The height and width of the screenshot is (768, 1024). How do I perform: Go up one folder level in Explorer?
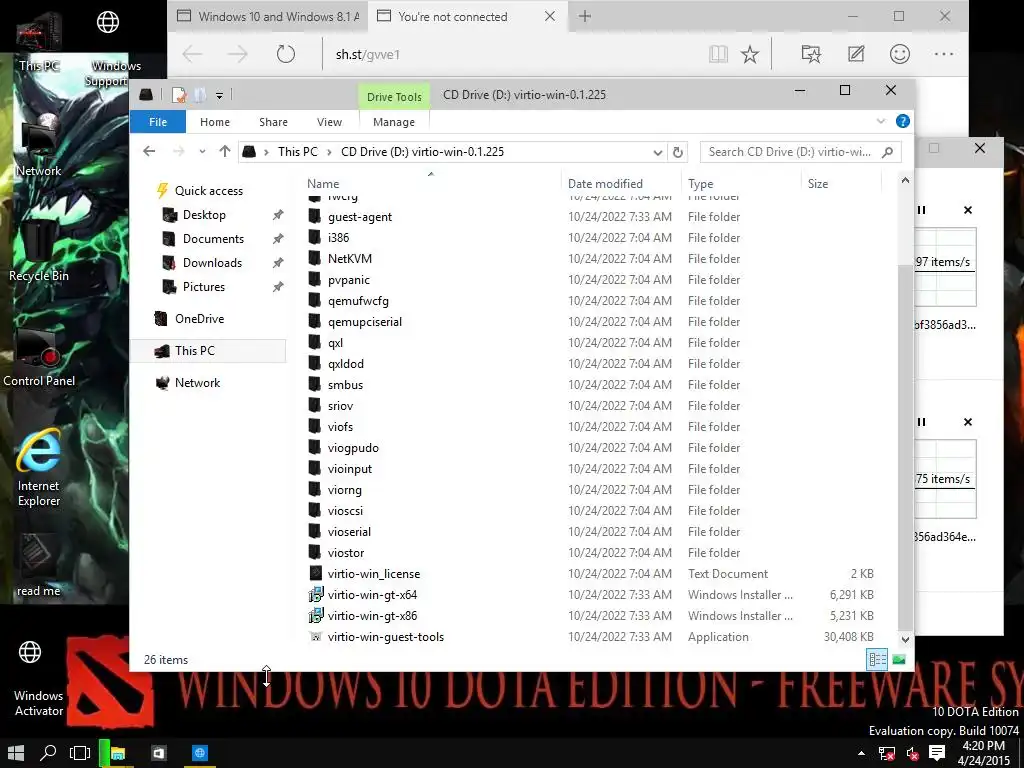[x=225, y=152]
